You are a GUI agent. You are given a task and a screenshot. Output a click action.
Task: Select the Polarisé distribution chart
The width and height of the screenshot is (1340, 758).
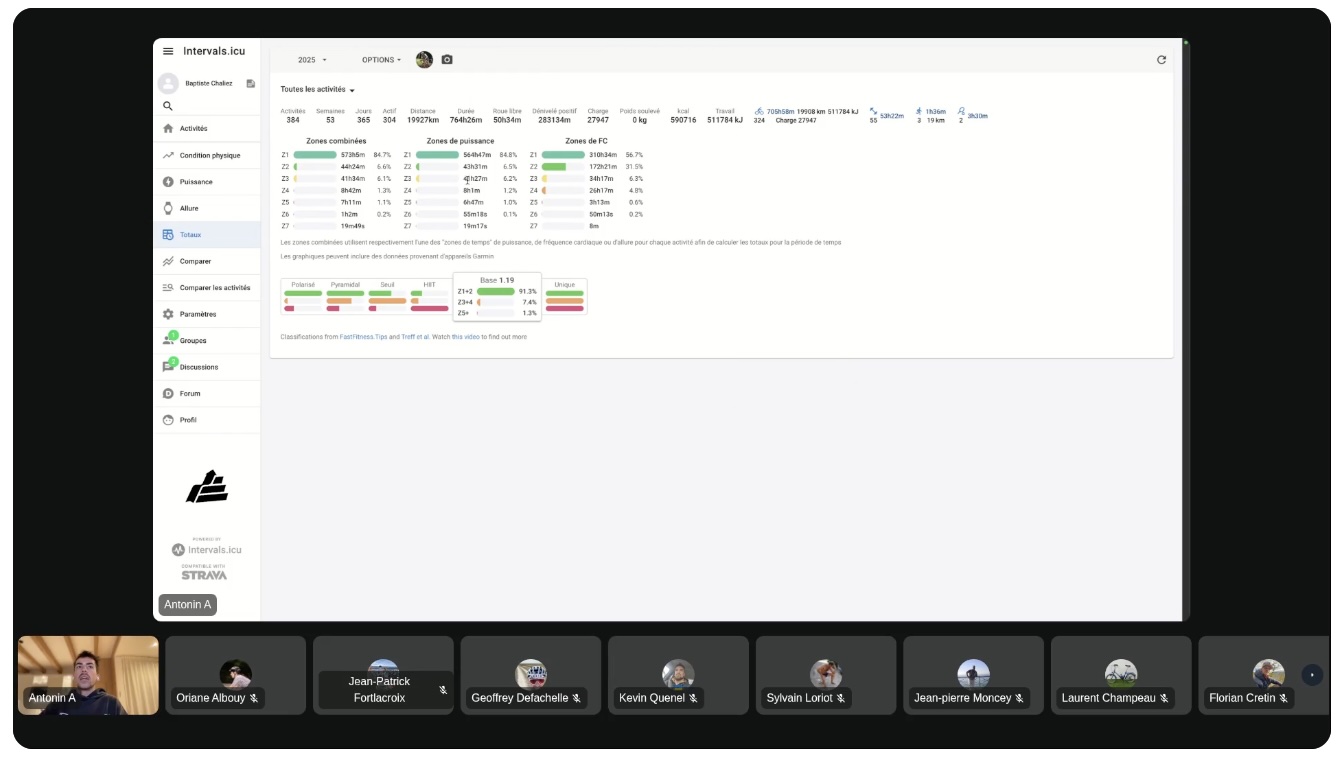(303, 297)
